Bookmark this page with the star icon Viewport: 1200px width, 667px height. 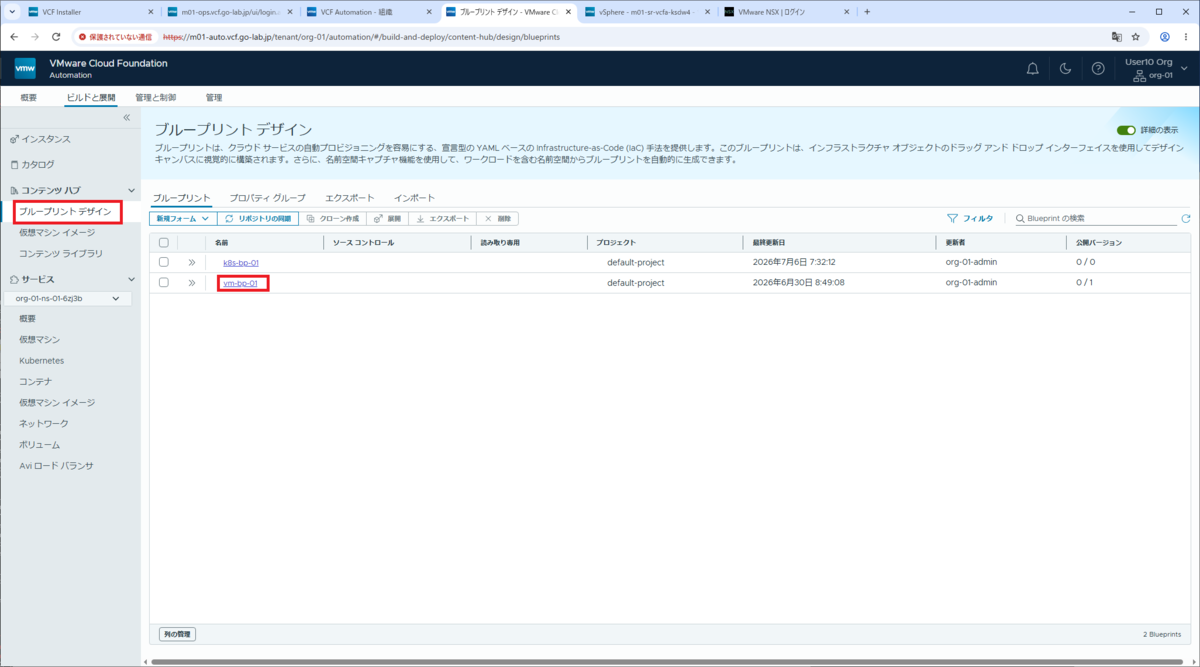click(x=1136, y=36)
